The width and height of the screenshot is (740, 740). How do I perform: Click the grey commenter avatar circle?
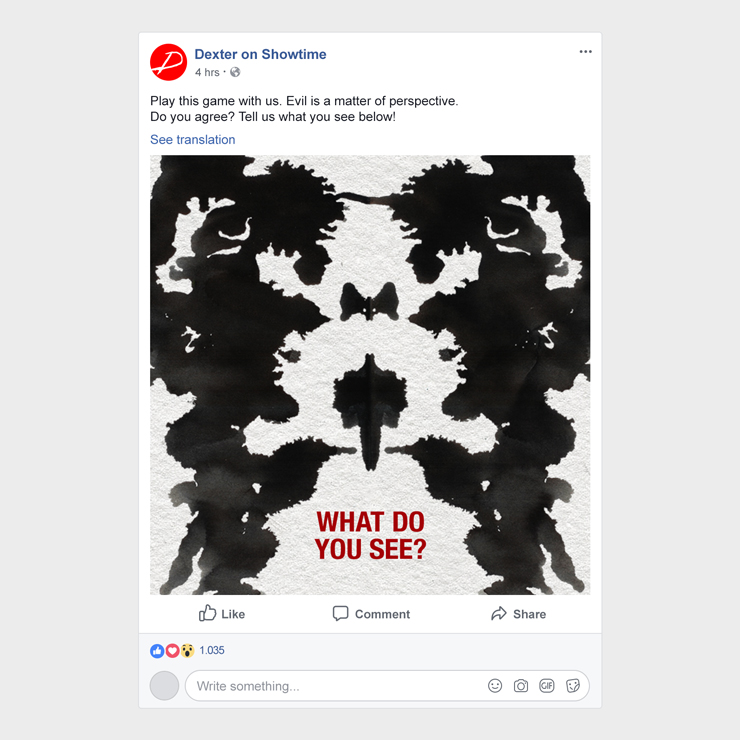(164, 685)
